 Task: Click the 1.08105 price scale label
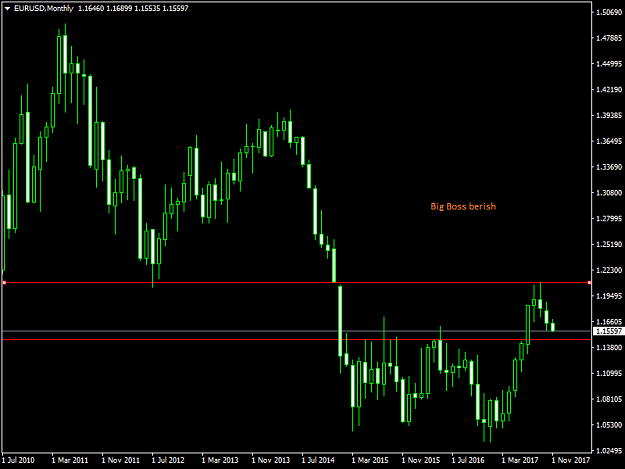tap(609, 399)
